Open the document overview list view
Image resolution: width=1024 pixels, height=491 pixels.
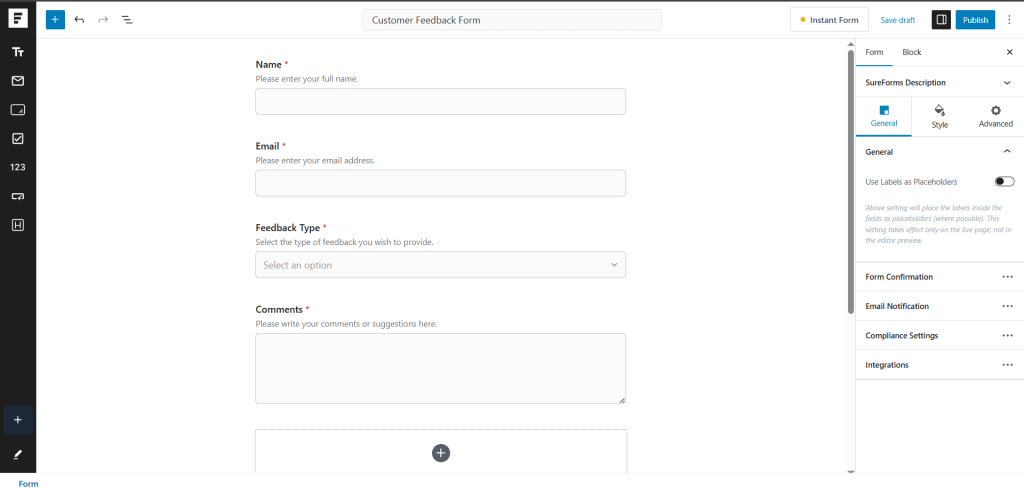pos(127,20)
